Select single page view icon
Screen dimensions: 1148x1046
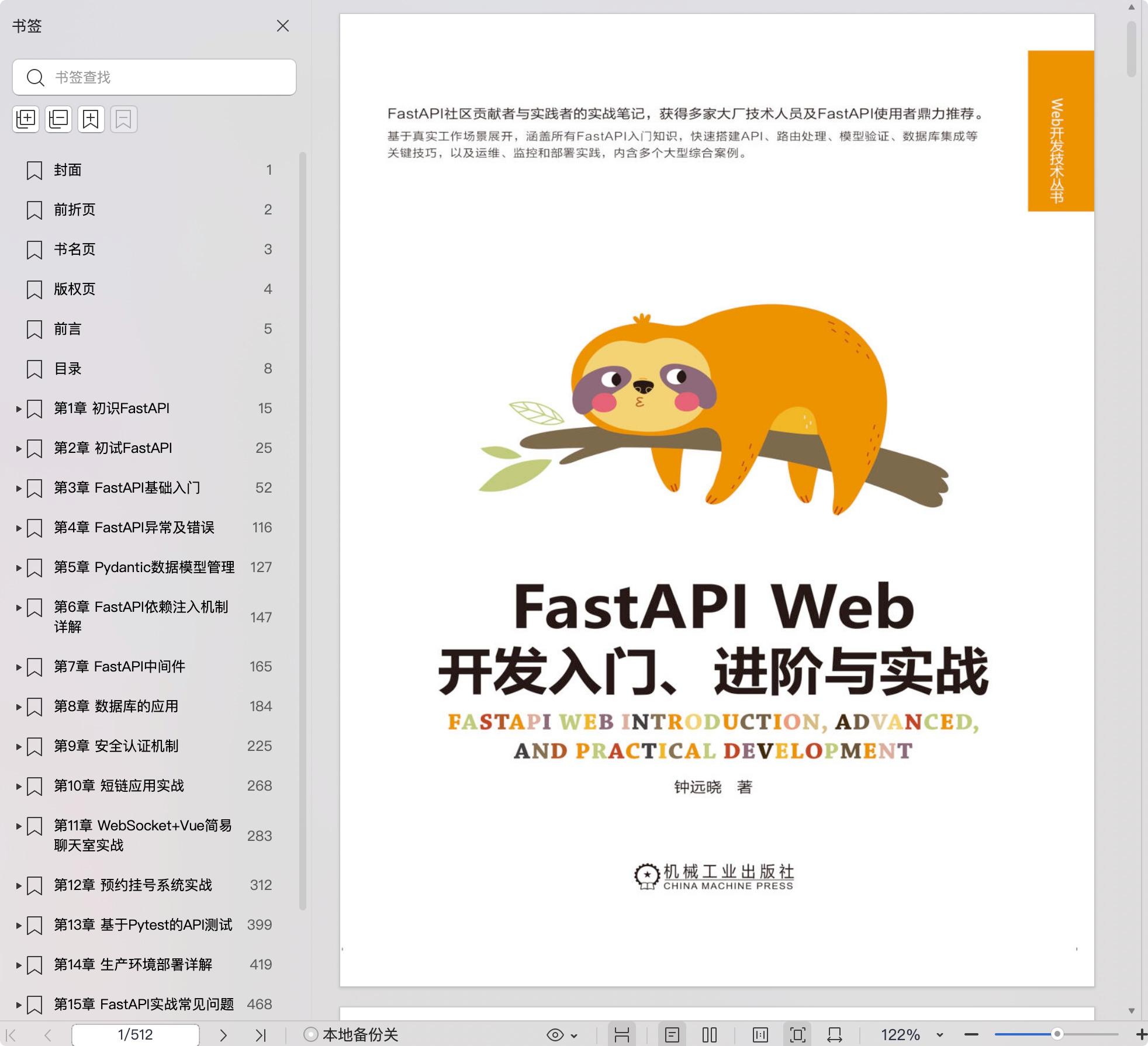point(672,1035)
